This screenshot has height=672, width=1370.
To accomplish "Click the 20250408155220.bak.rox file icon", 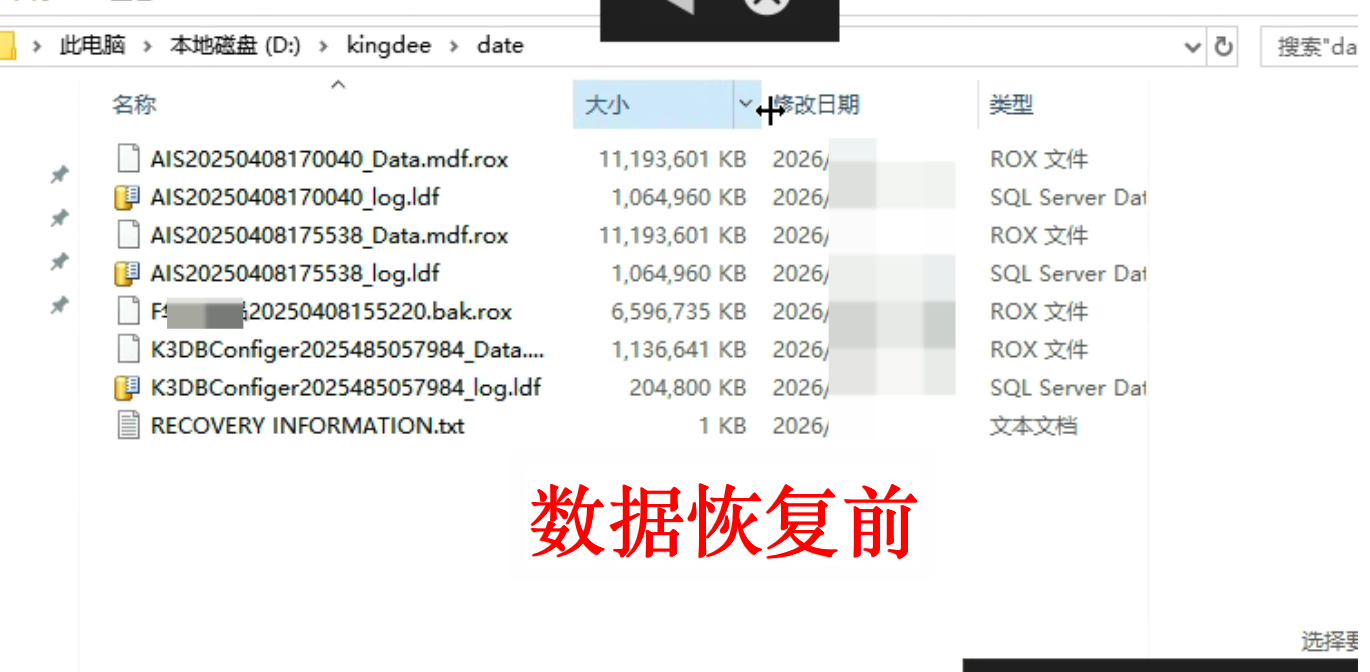I will point(127,311).
